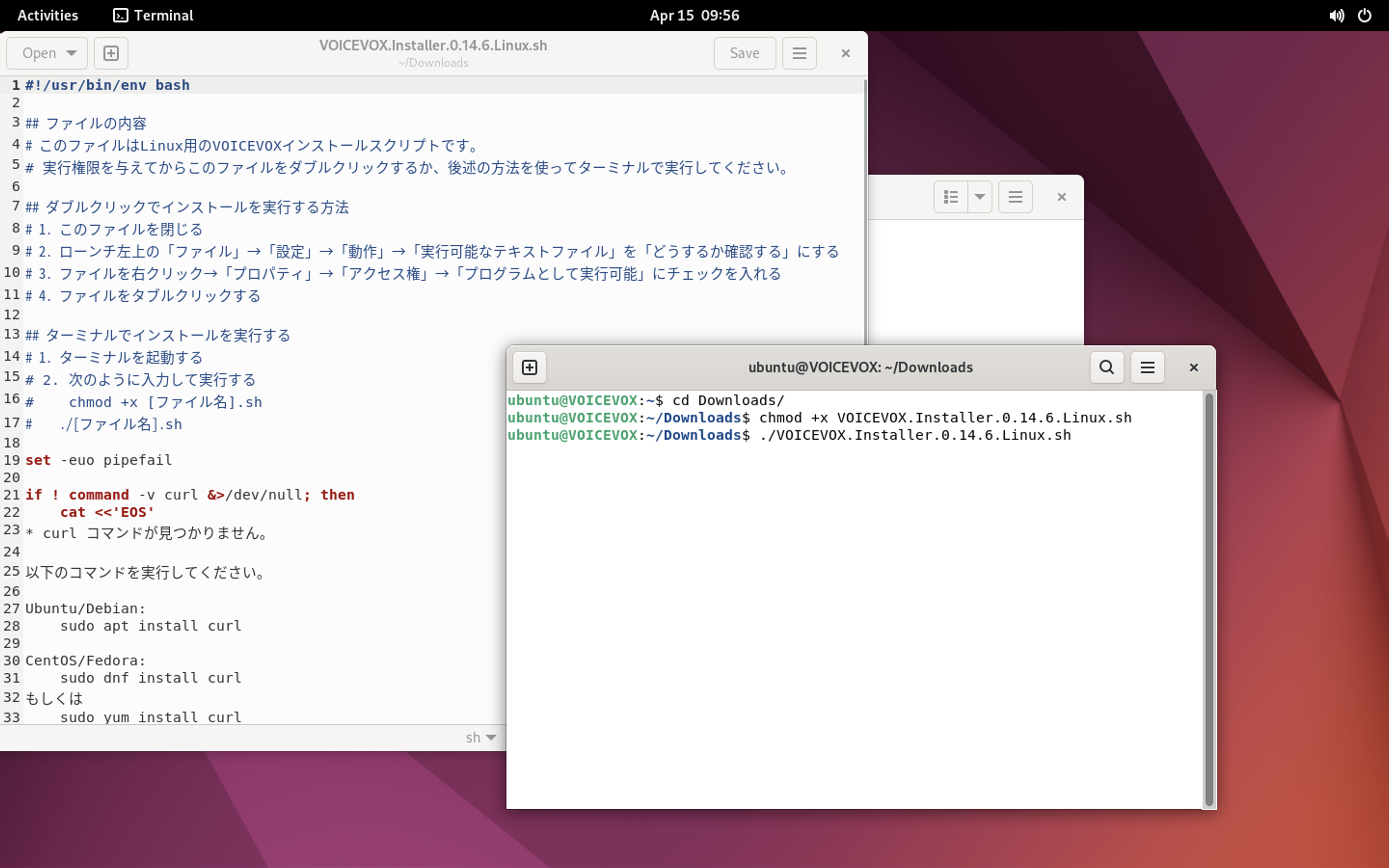Viewport: 1389px width, 868px height.
Task: Create a new document tab in gedit
Action: 110,53
